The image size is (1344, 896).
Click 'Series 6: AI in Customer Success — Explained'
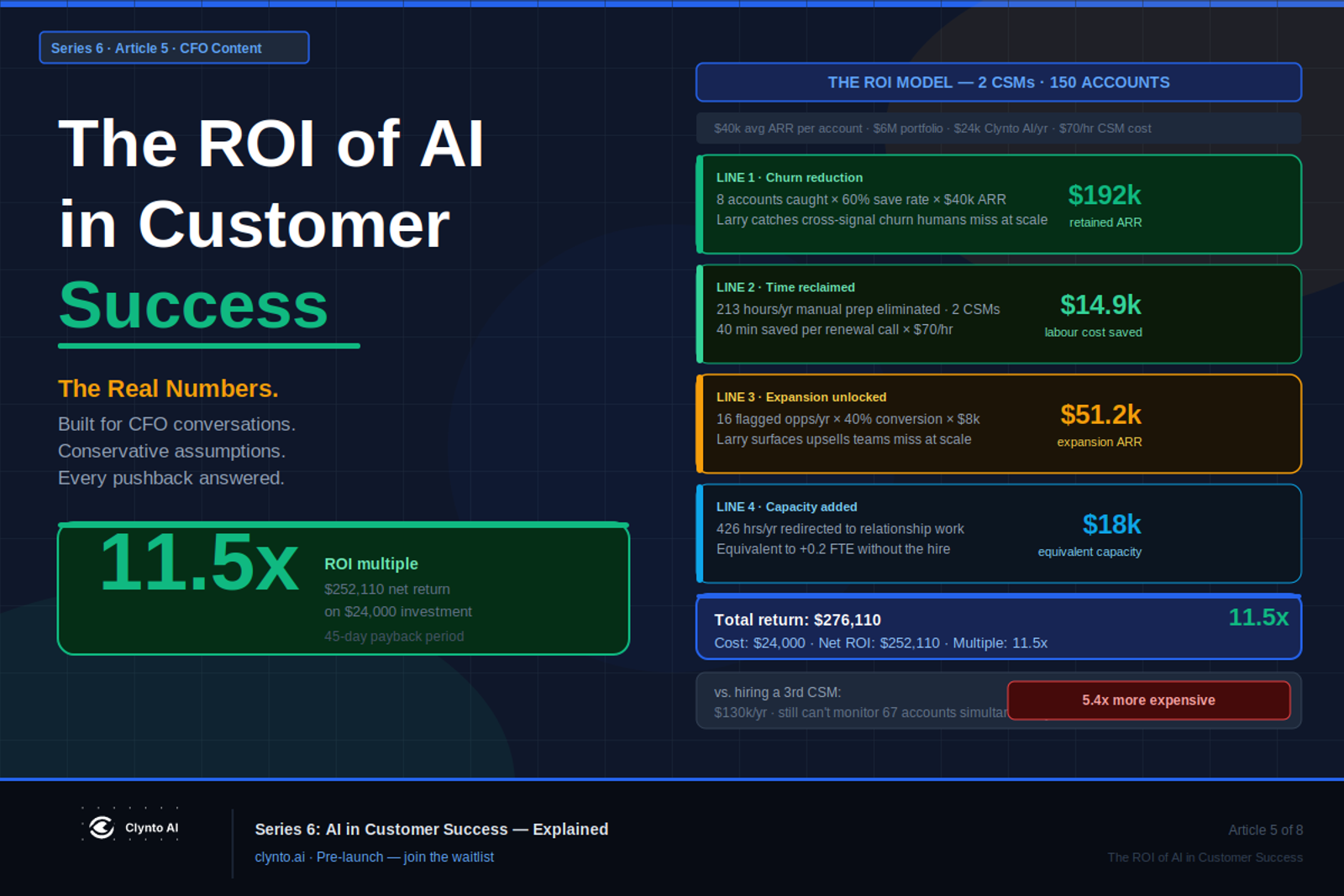(432, 830)
